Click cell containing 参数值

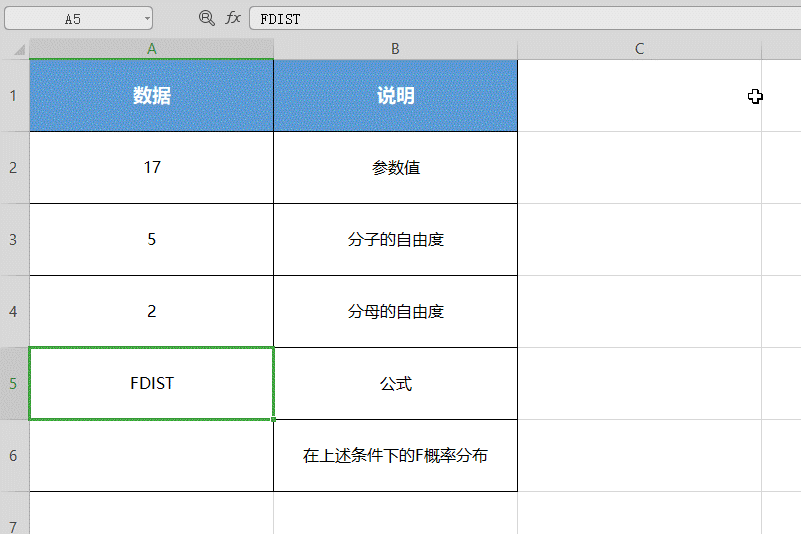[x=395, y=168]
